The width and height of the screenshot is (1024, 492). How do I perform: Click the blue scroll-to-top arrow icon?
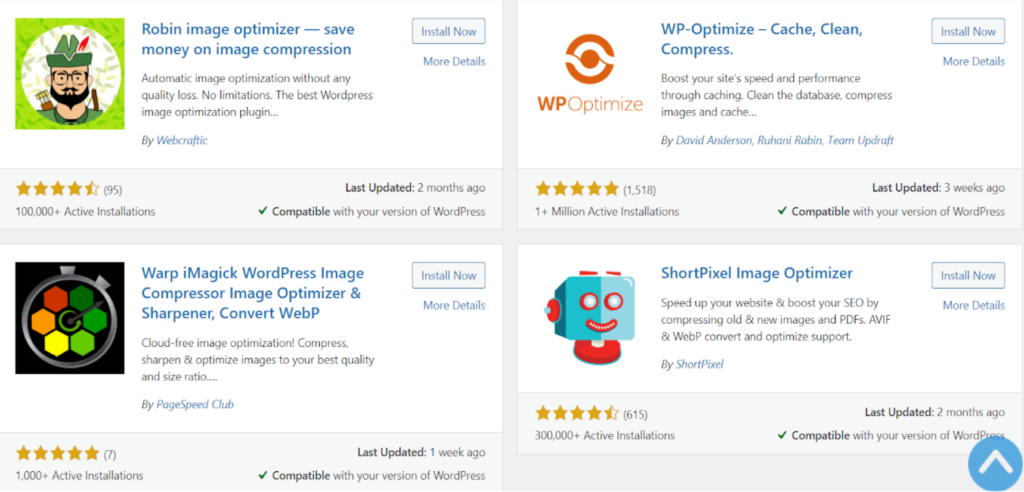pos(995,465)
